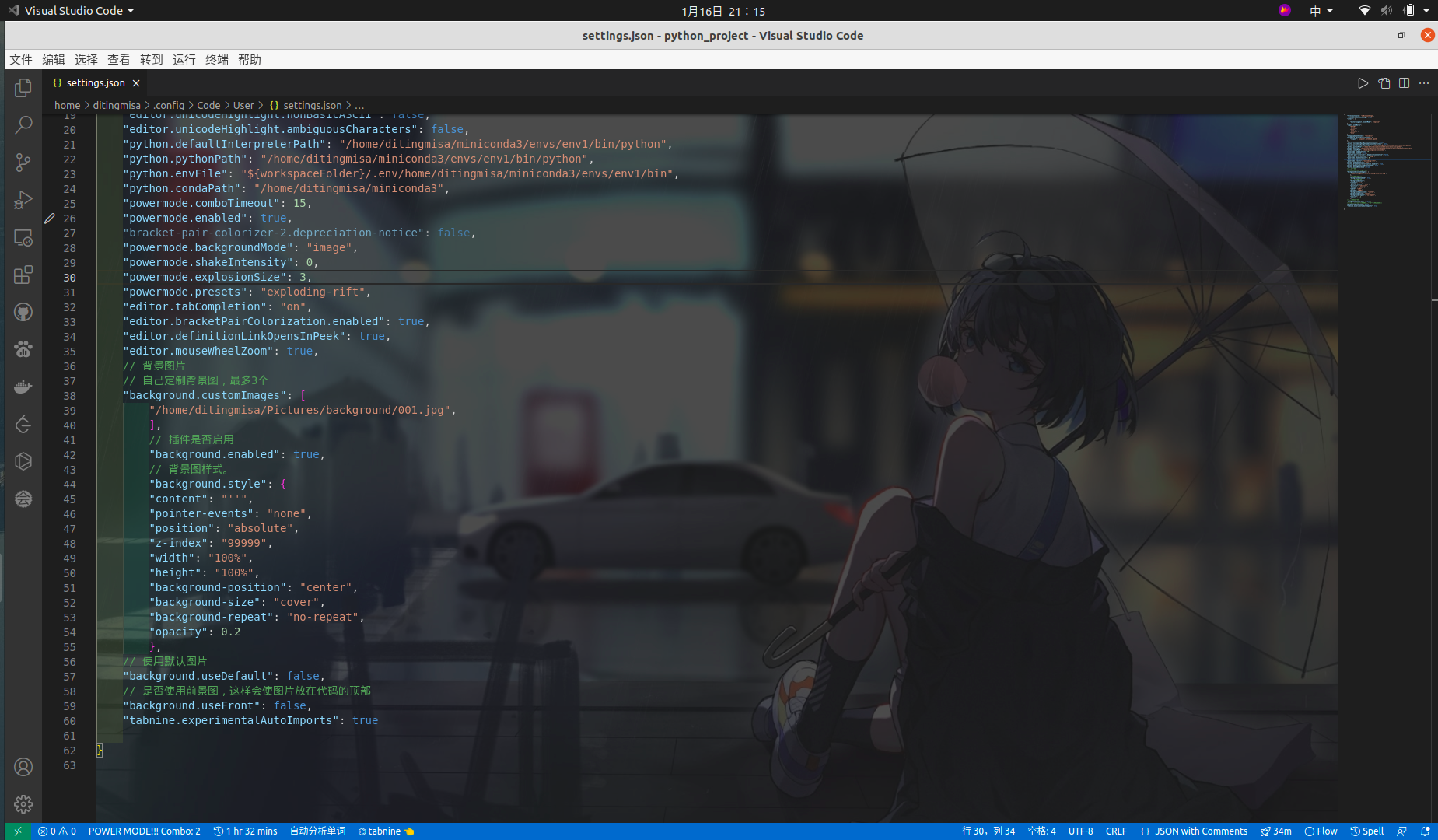Open the system clock 1月16日 21:15
The width and height of the screenshot is (1438, 840).
coord(723,11)
